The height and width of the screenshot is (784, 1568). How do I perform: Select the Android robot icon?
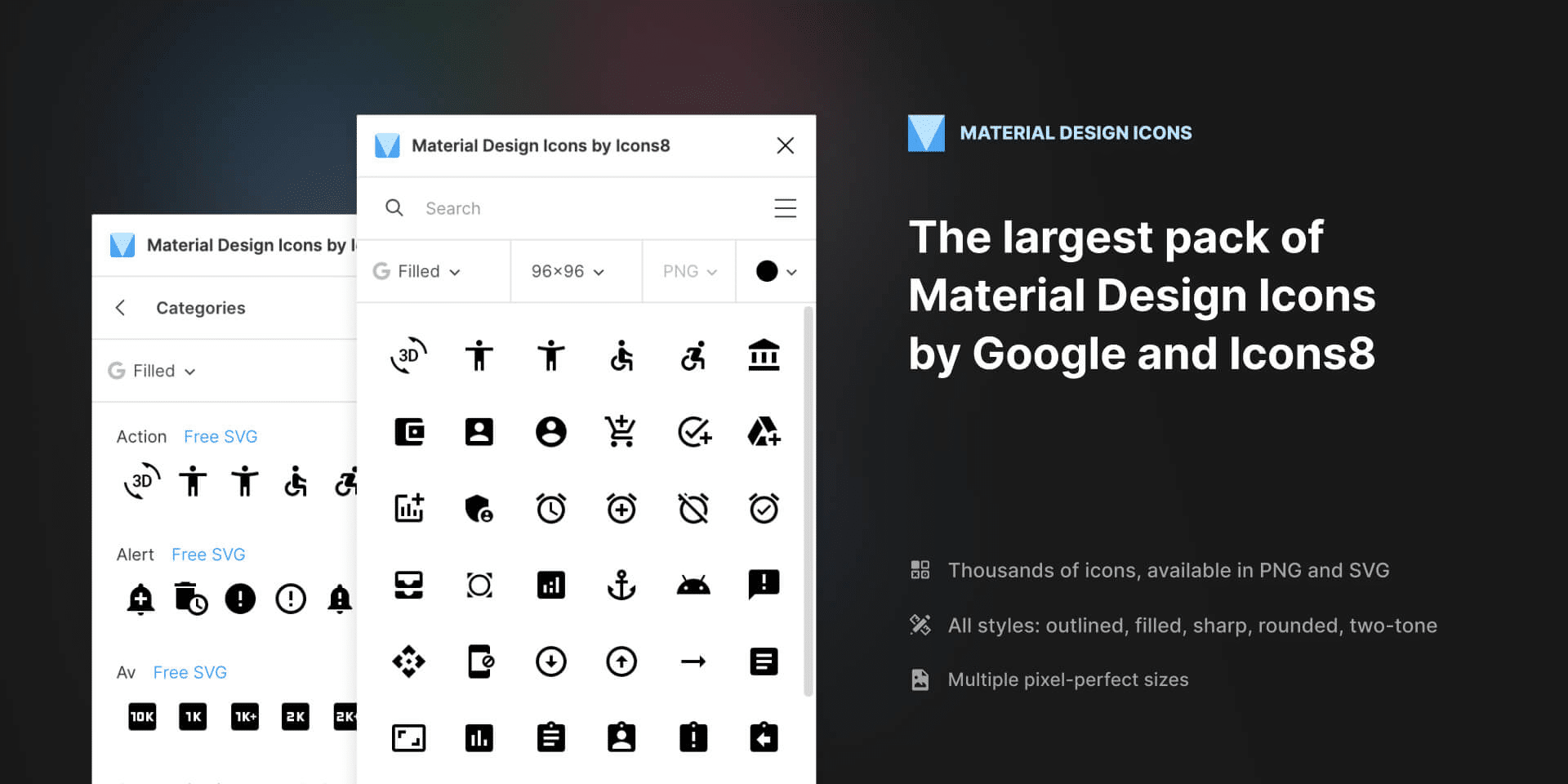point(693,584)
